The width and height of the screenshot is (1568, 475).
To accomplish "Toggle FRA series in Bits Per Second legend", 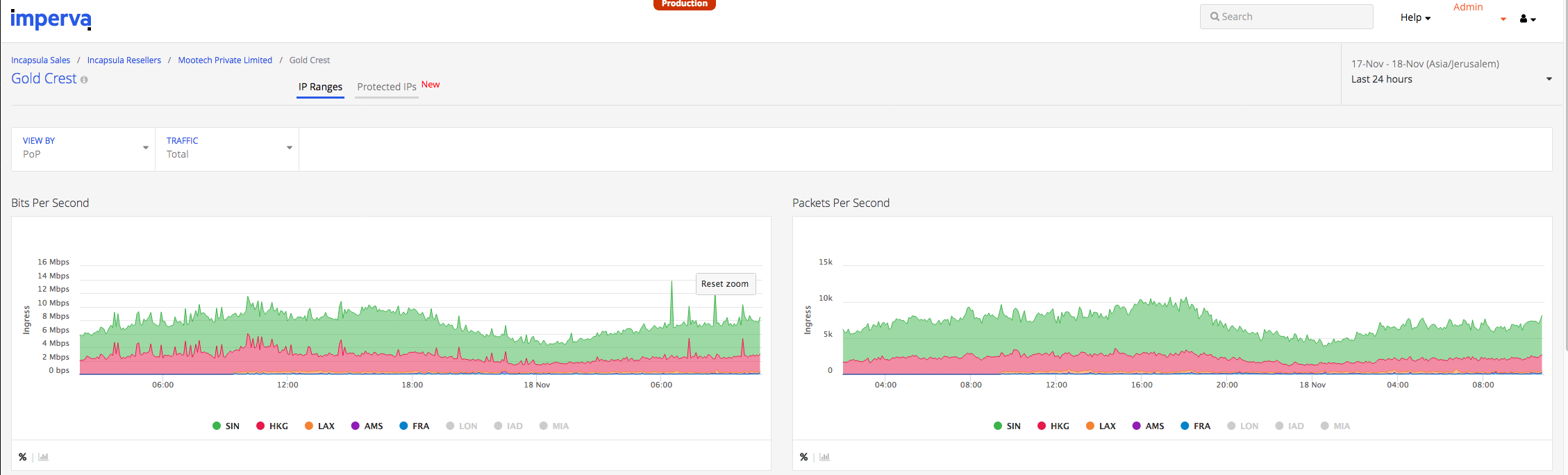I will [x=414, y=426].
